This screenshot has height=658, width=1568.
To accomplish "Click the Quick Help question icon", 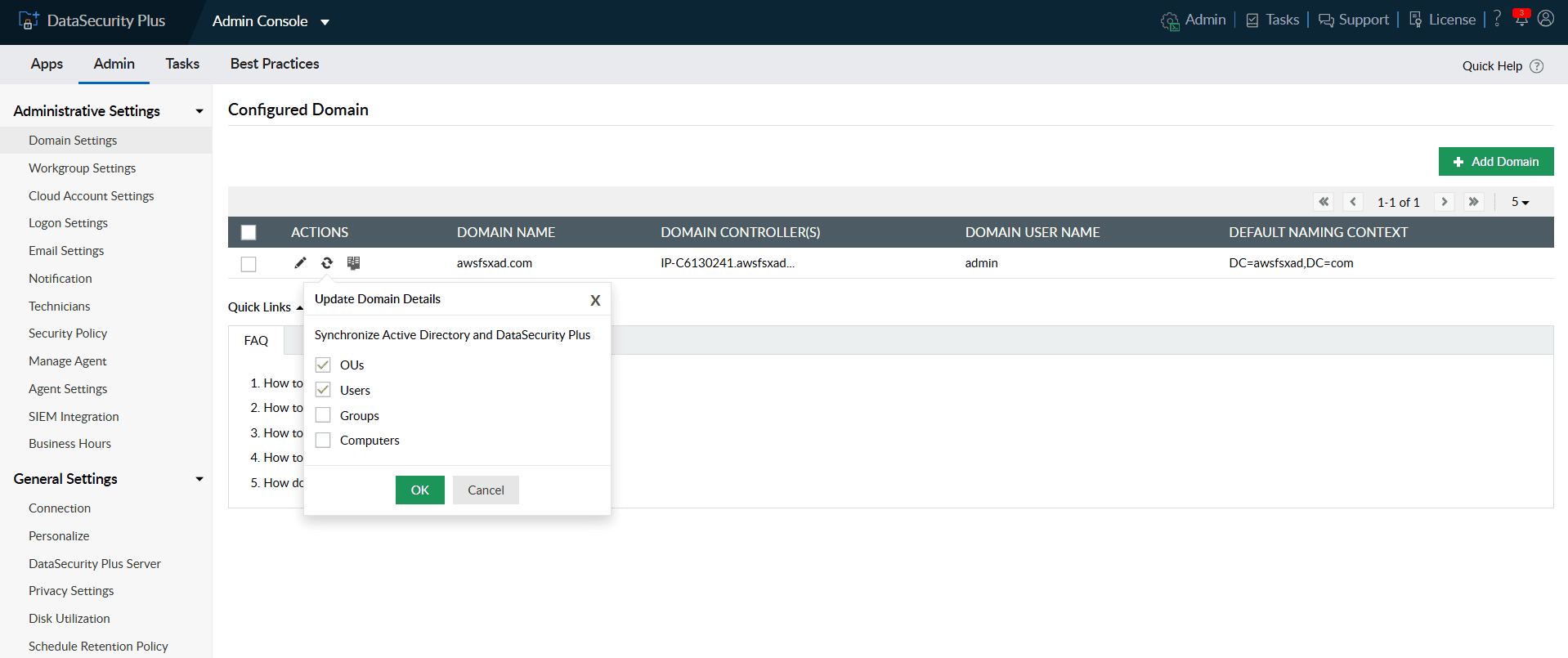I will click(x=1536, y=66).
